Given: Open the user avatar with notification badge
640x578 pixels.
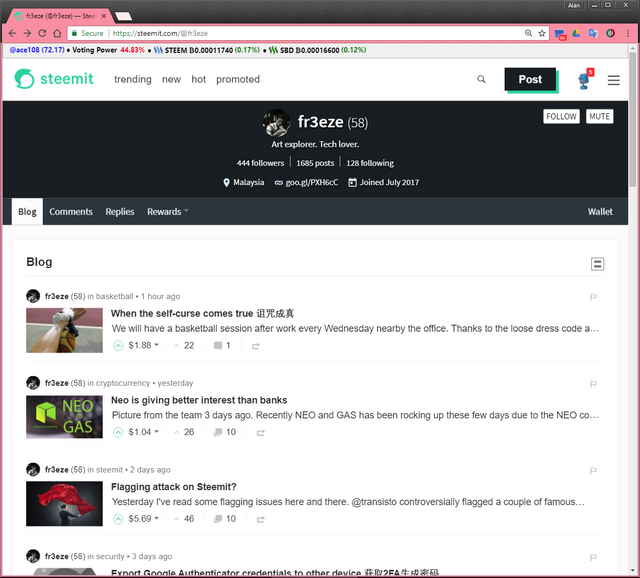Looking at the screenshot, I should click(585, 79).
